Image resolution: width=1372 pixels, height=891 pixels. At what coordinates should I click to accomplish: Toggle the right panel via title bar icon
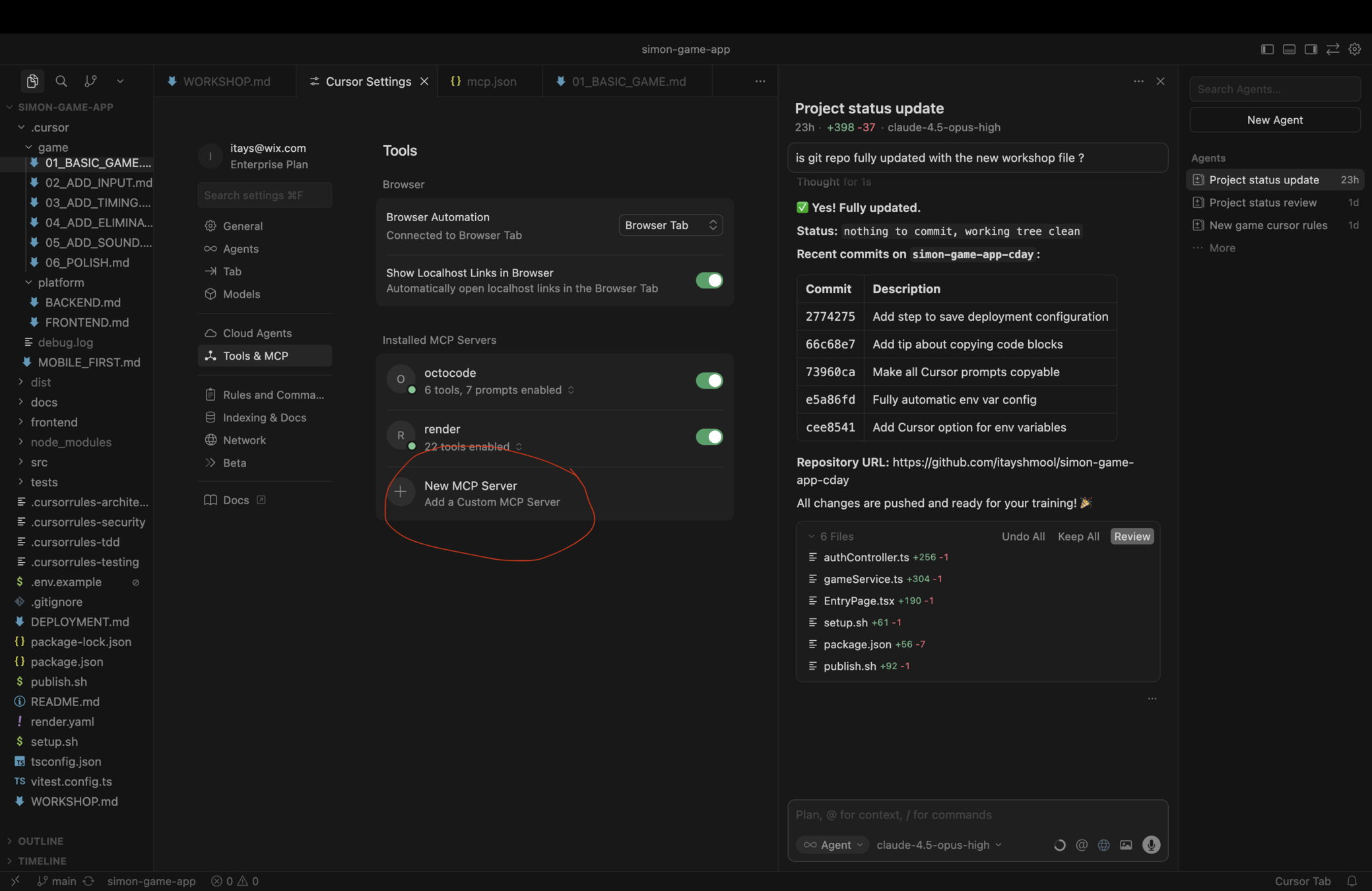click(1311, 49)
